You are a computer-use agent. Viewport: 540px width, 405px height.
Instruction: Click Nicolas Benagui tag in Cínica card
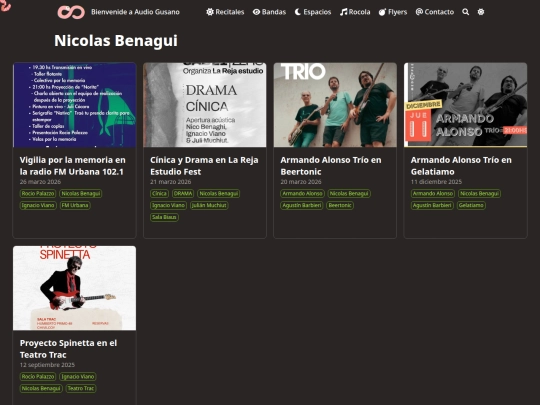(219, 194)
